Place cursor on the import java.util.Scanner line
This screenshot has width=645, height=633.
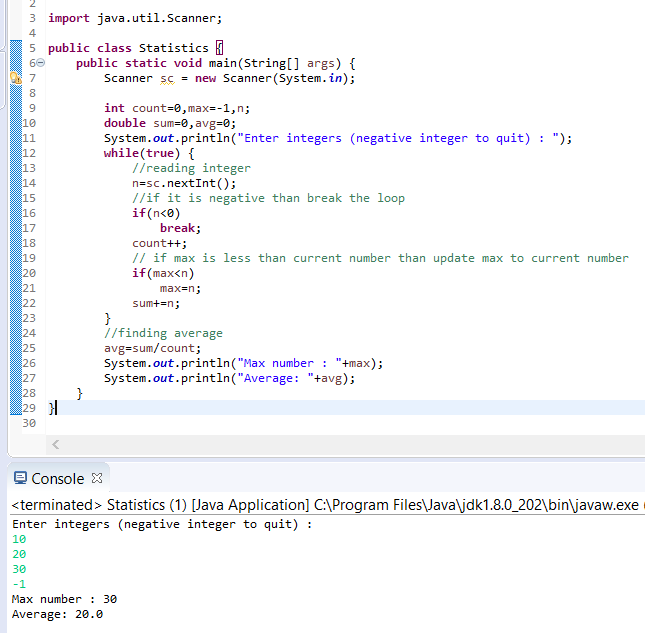coord(135,18)
